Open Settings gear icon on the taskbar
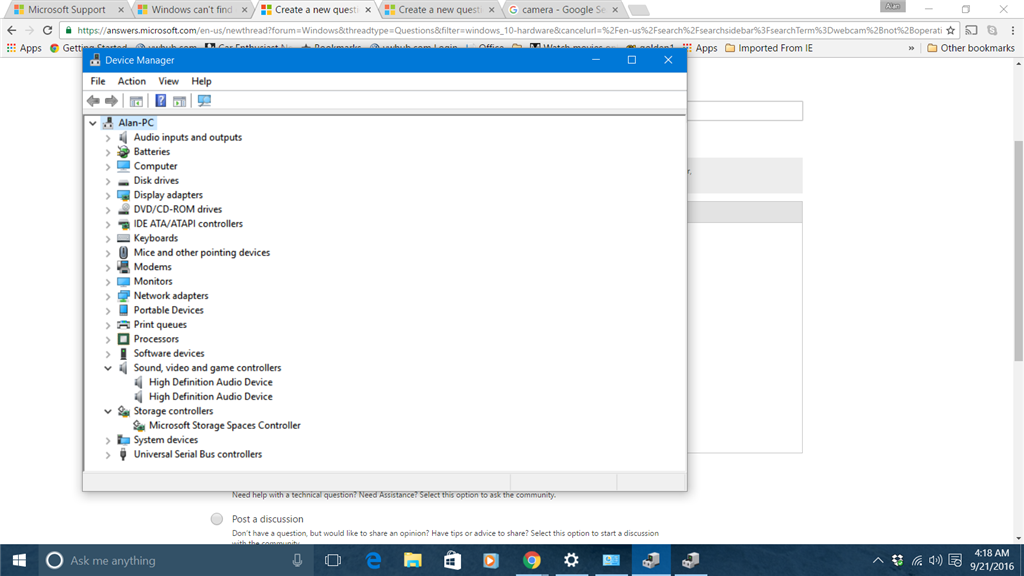Viewport: 1024px width, 576px height. tap(571, 560)
